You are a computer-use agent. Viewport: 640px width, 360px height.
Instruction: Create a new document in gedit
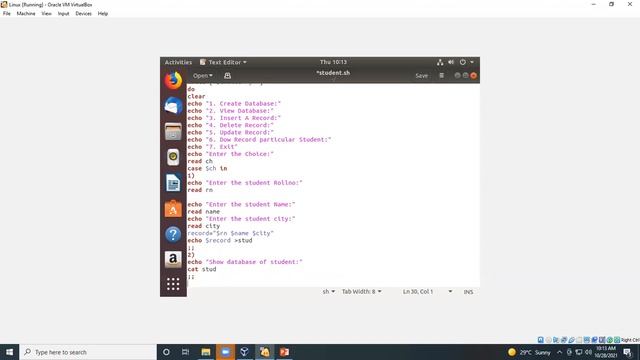coord(227,76)
